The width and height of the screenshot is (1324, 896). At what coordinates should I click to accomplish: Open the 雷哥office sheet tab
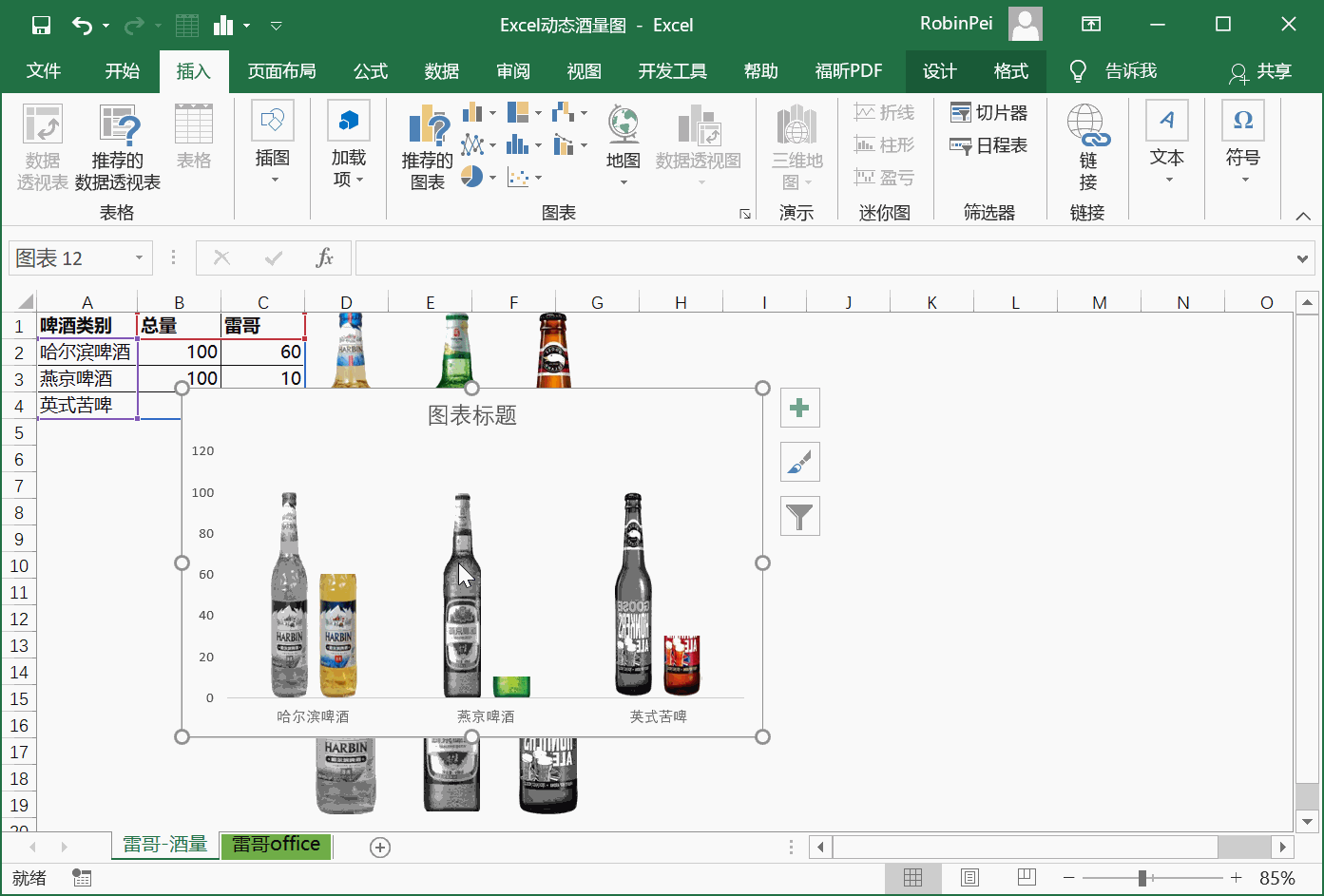click(x=276, y=845)
